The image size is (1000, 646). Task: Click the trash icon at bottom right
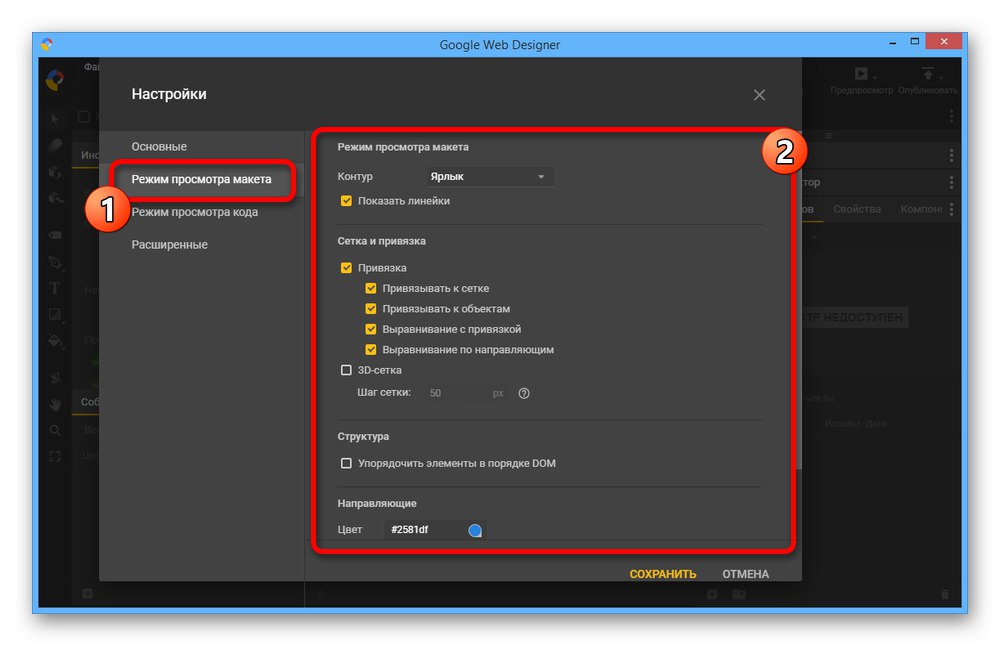coord(945,594)
